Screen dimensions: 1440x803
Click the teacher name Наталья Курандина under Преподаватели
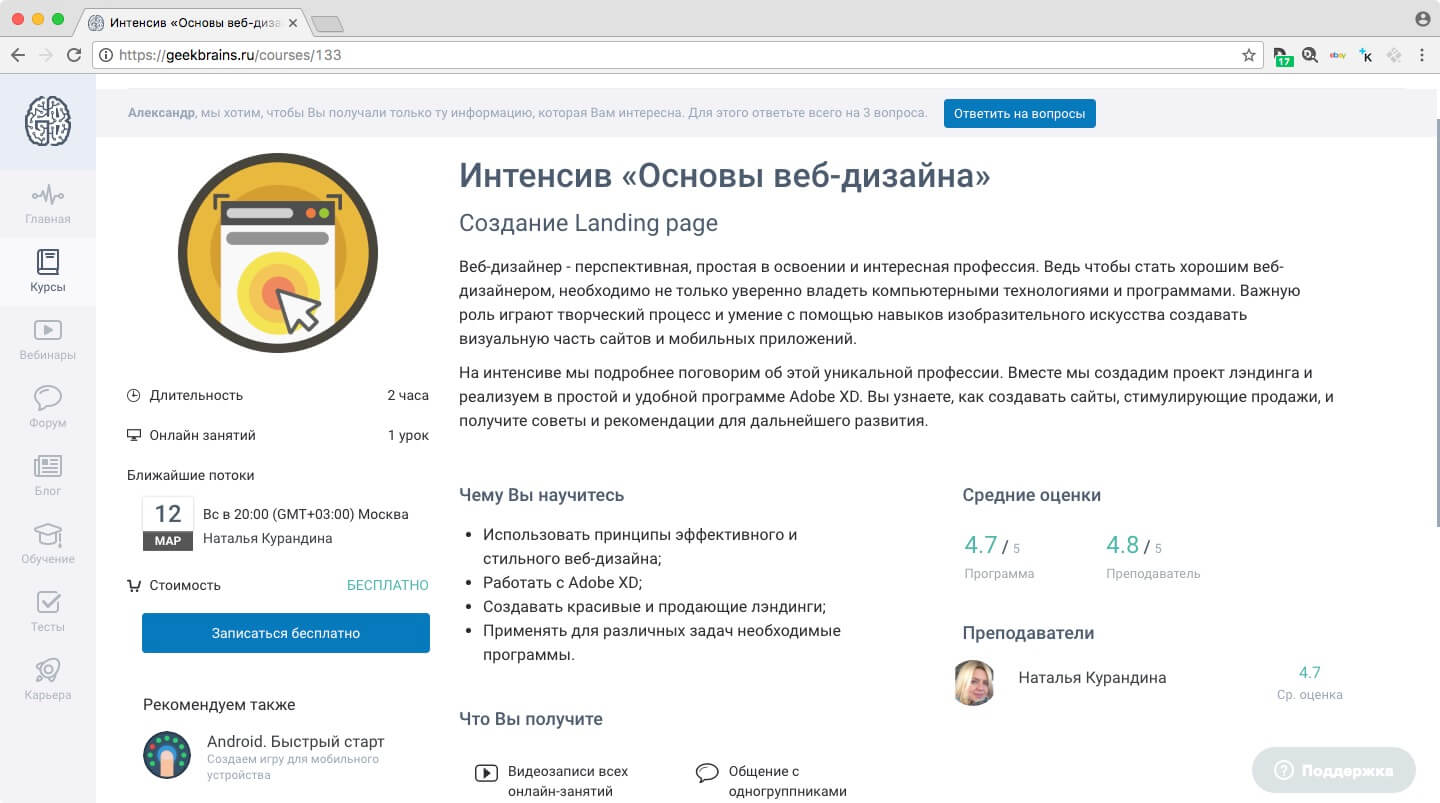tap(1092, 677)
